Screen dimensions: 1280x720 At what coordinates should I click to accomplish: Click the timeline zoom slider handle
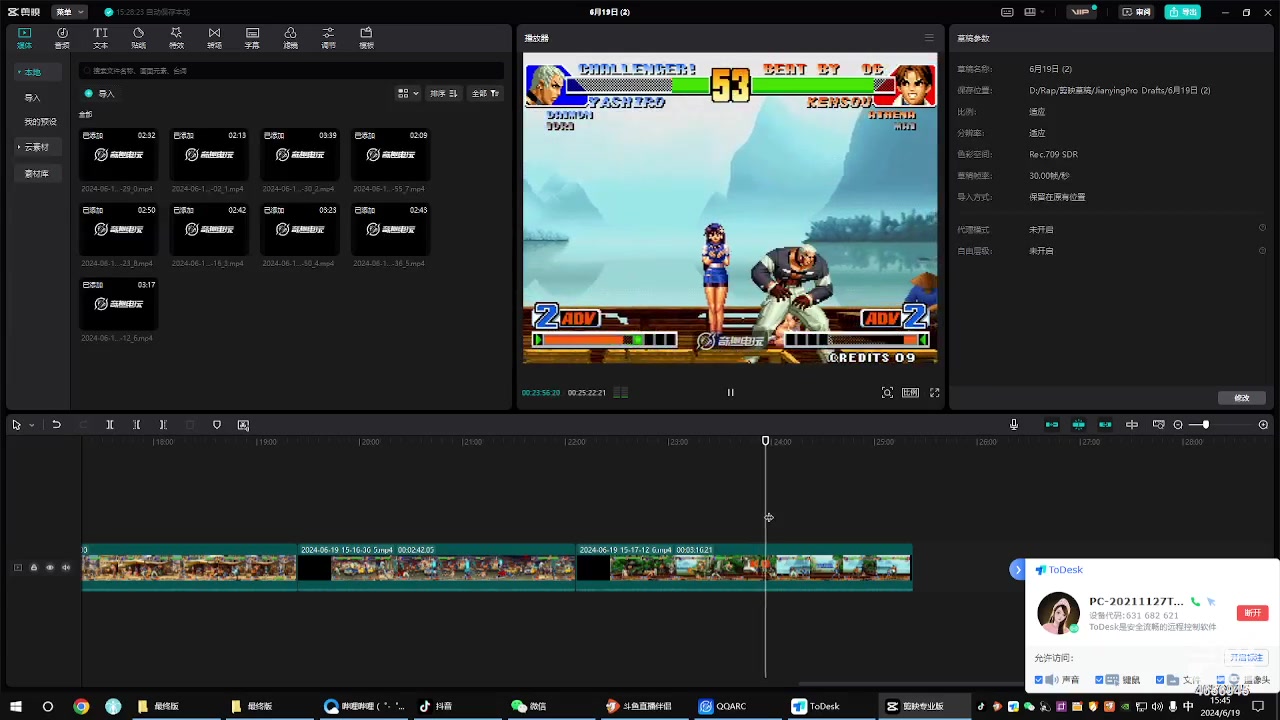tap(1206, 425)
